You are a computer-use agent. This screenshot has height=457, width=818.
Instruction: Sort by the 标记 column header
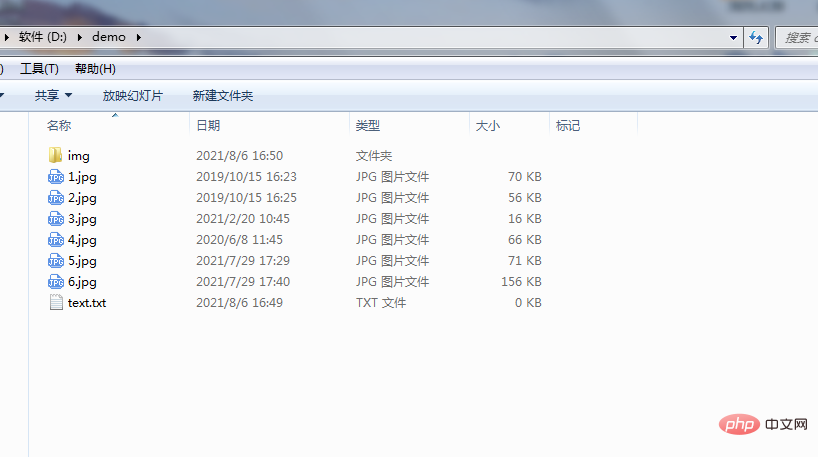568,126
